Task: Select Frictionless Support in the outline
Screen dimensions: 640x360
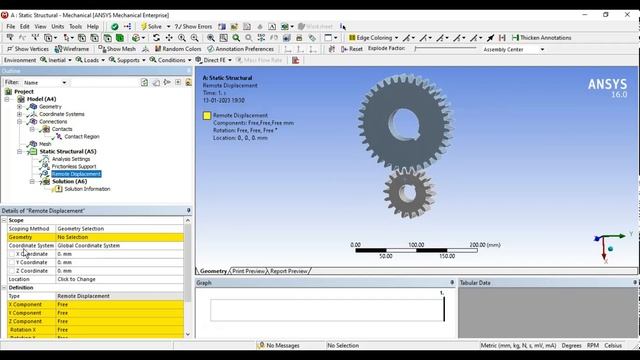Action: coord(73,167)
